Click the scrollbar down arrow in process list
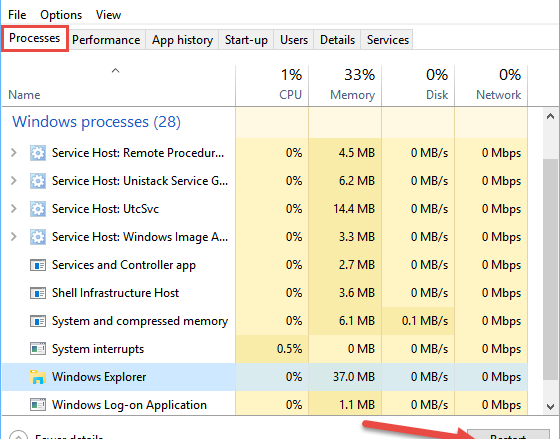Screen dimensions: 560x439 (x=550, y=406)
